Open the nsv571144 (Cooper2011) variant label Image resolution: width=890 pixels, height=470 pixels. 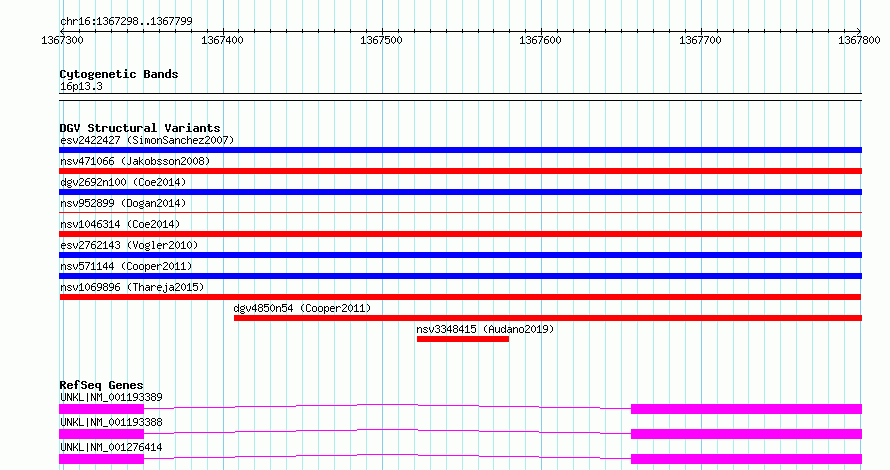pos(126,266)
